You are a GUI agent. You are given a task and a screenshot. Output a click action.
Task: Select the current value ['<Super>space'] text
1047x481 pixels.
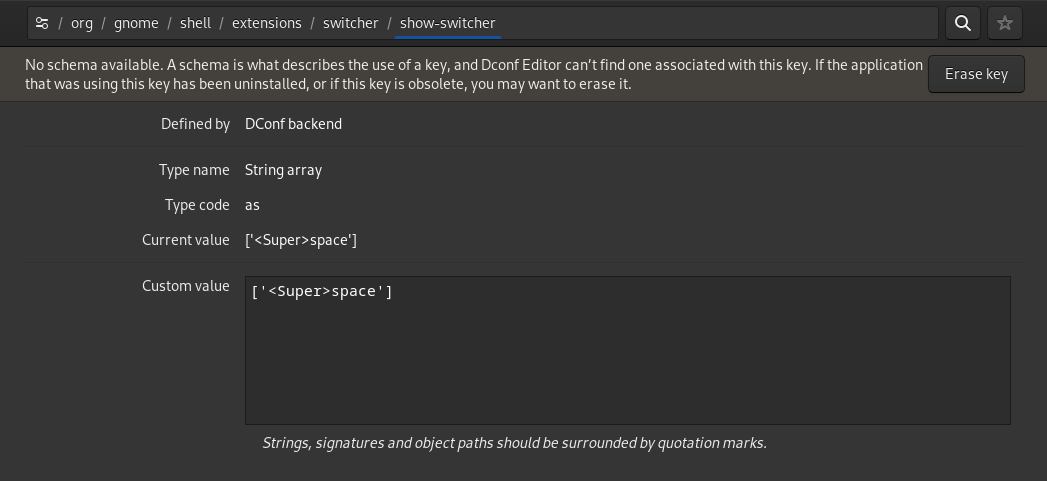[300, 240]
